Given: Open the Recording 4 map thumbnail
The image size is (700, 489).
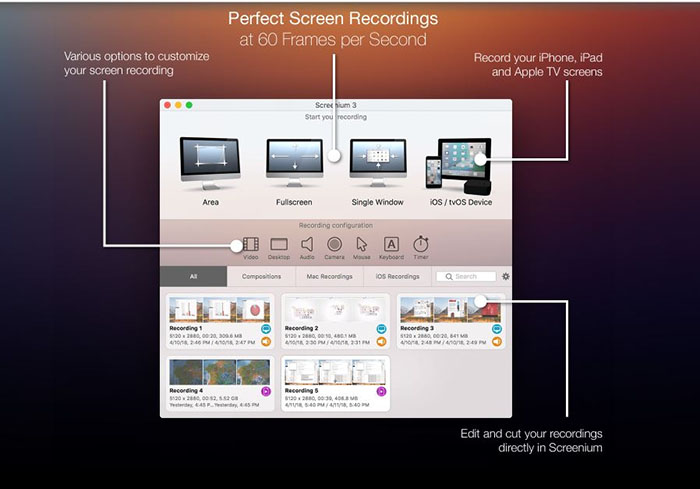Looking at the screenshot, I should (220, 372).
